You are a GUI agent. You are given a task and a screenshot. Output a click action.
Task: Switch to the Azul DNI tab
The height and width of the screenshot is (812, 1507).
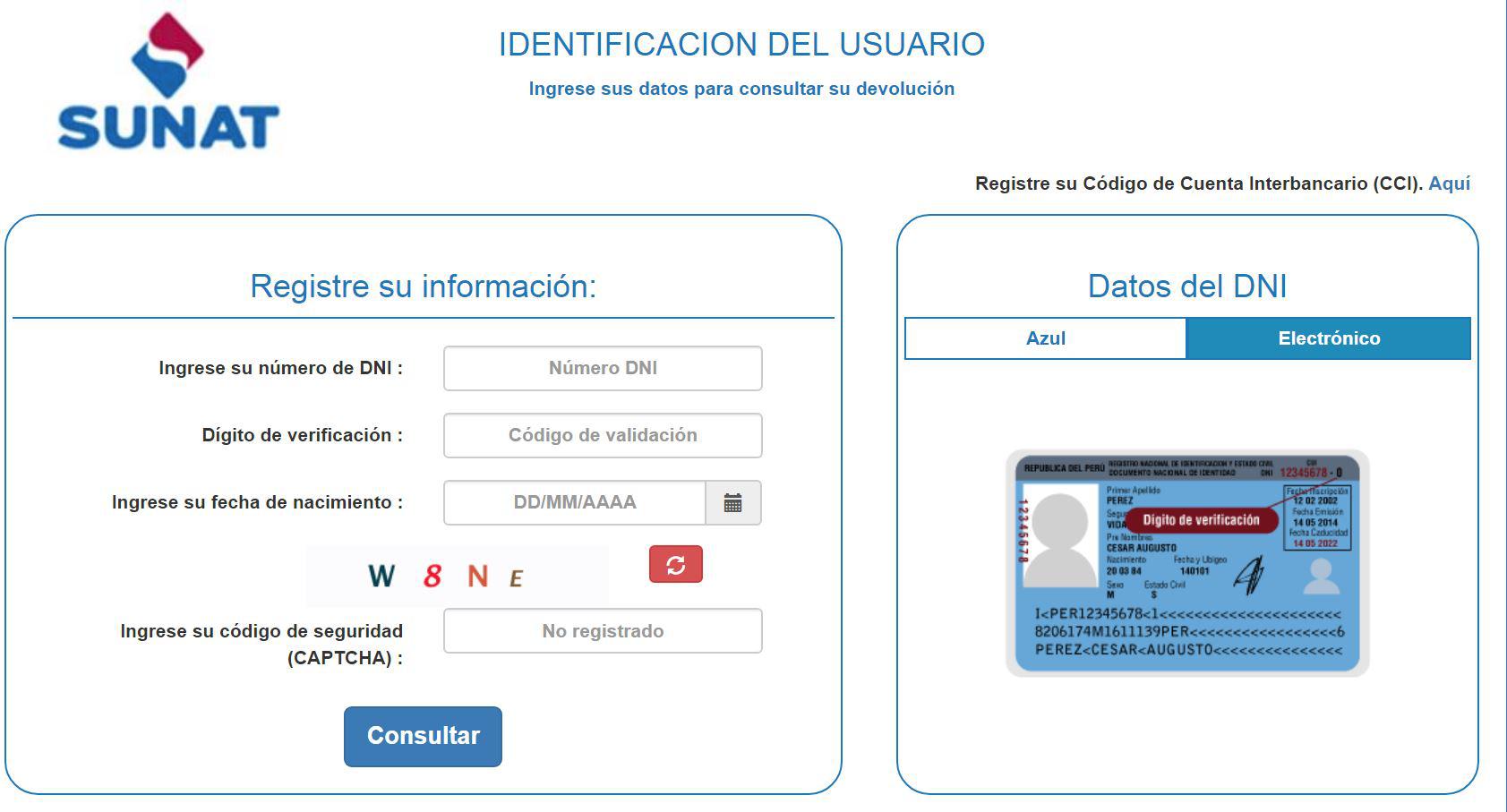(1045, 338)
